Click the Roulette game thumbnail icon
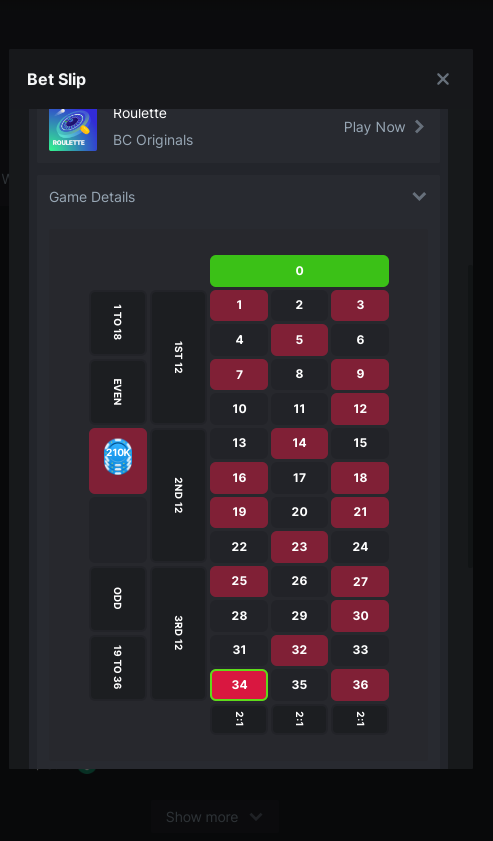The height and width of the screenshot is (841, 493). coord(73,129)
